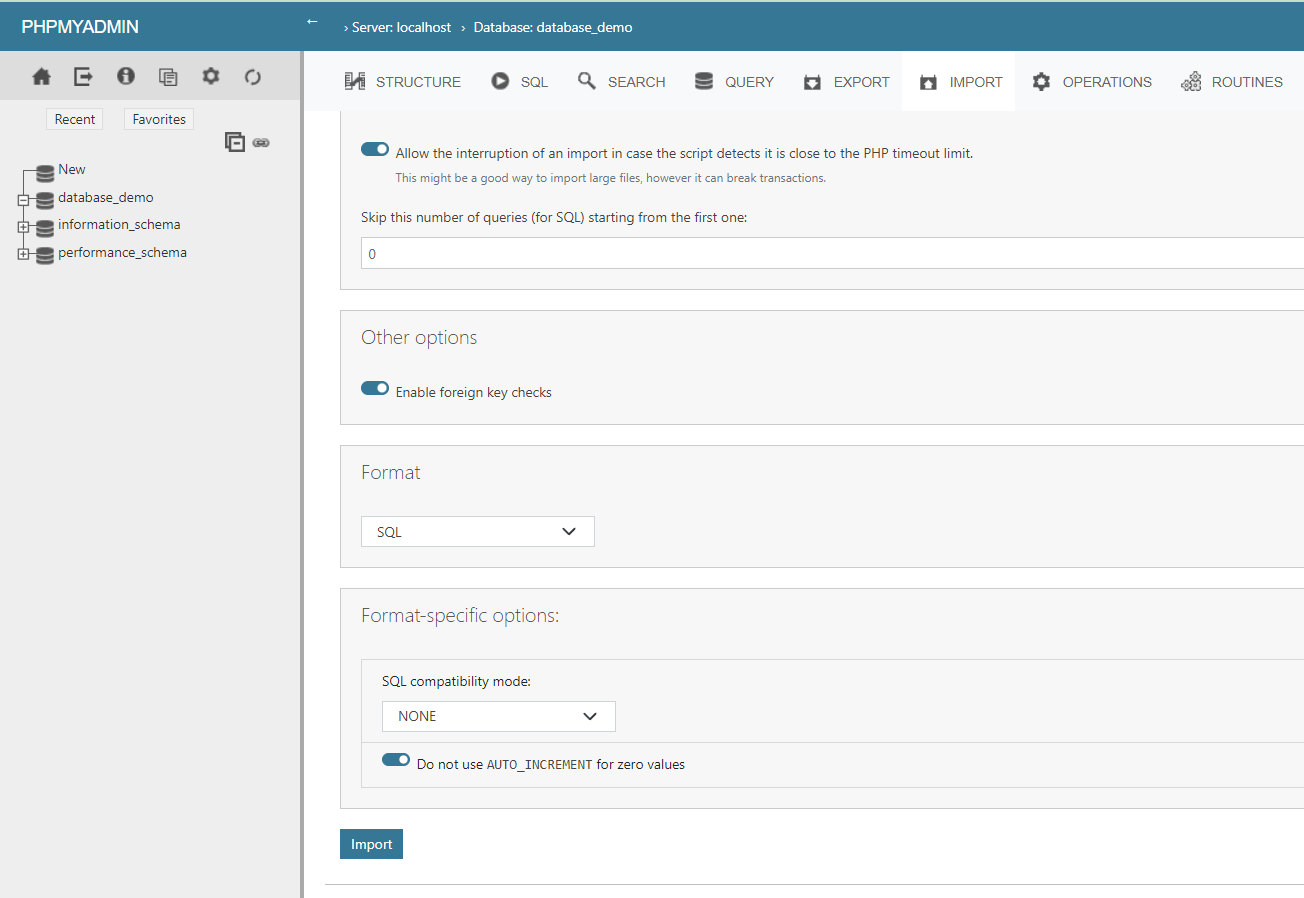Disable the foreign key checks toggle
The width and height of the screenshot is (1304, 898).
(x=375, y=389)
